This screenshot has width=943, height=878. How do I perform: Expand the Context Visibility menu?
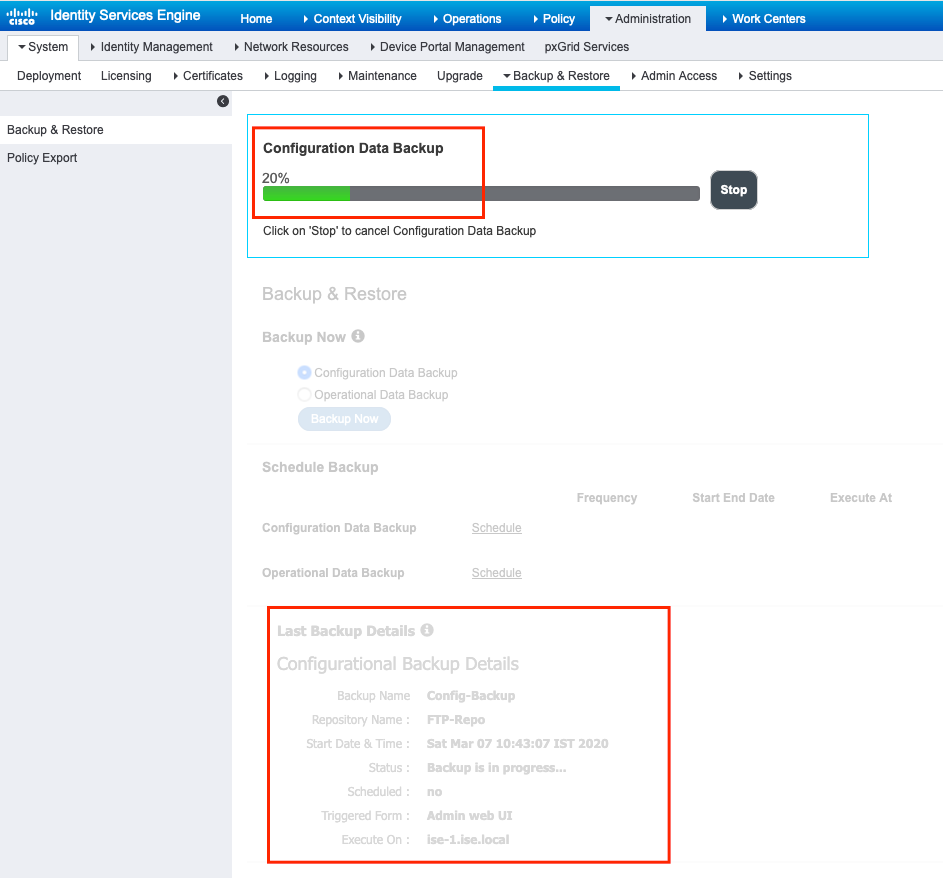click(352, 19)
